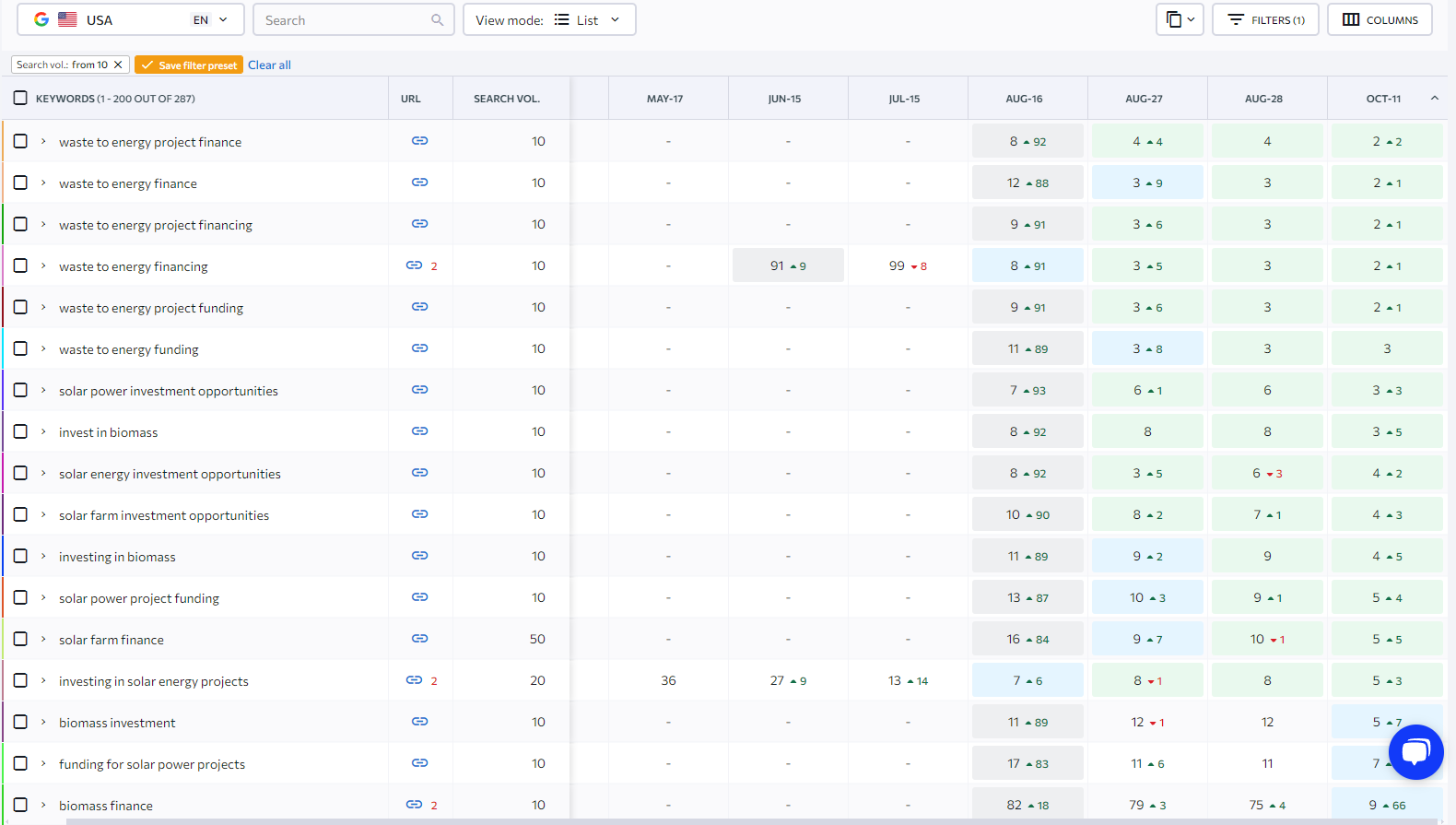Remove the Search vol. from 10 filter chip
This screenshot has width=1456, height=825.
118,65
